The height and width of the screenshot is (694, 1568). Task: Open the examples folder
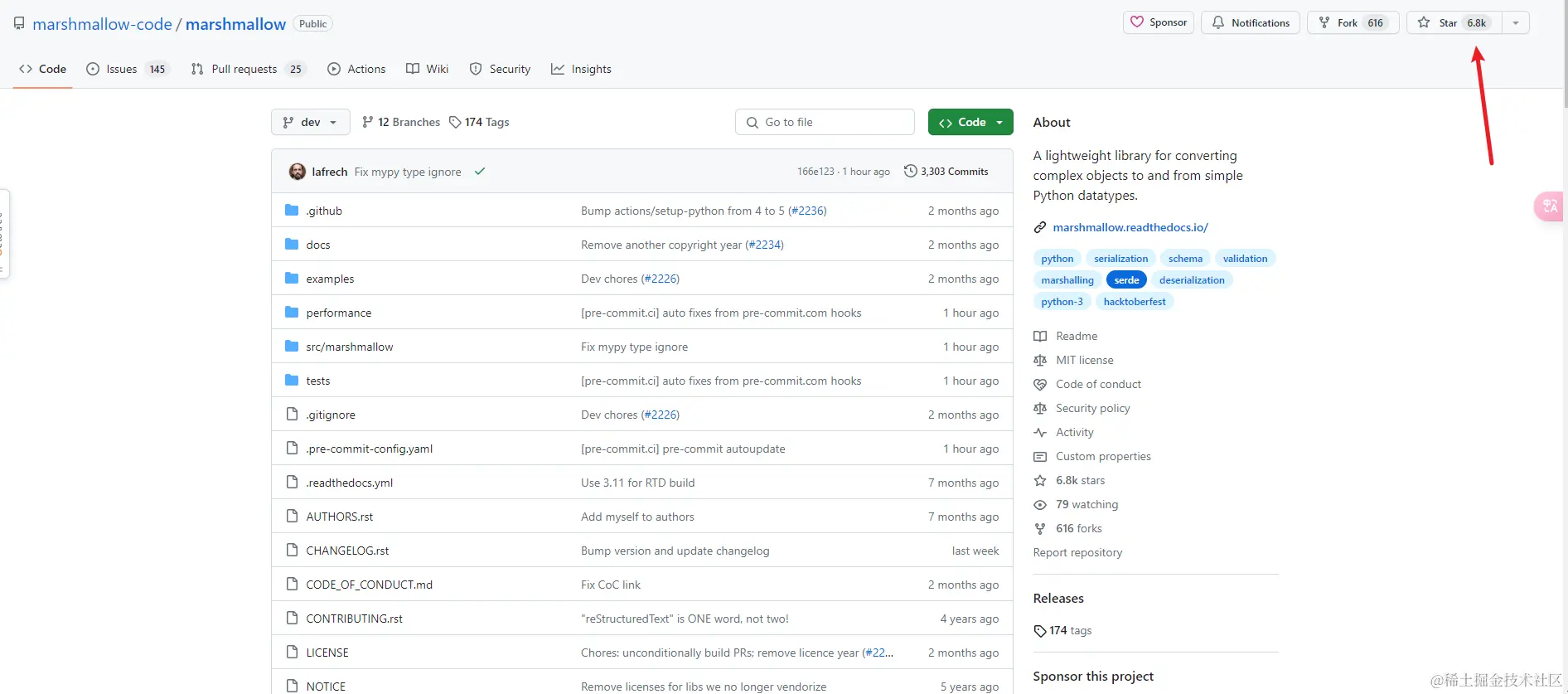(330, 279)
